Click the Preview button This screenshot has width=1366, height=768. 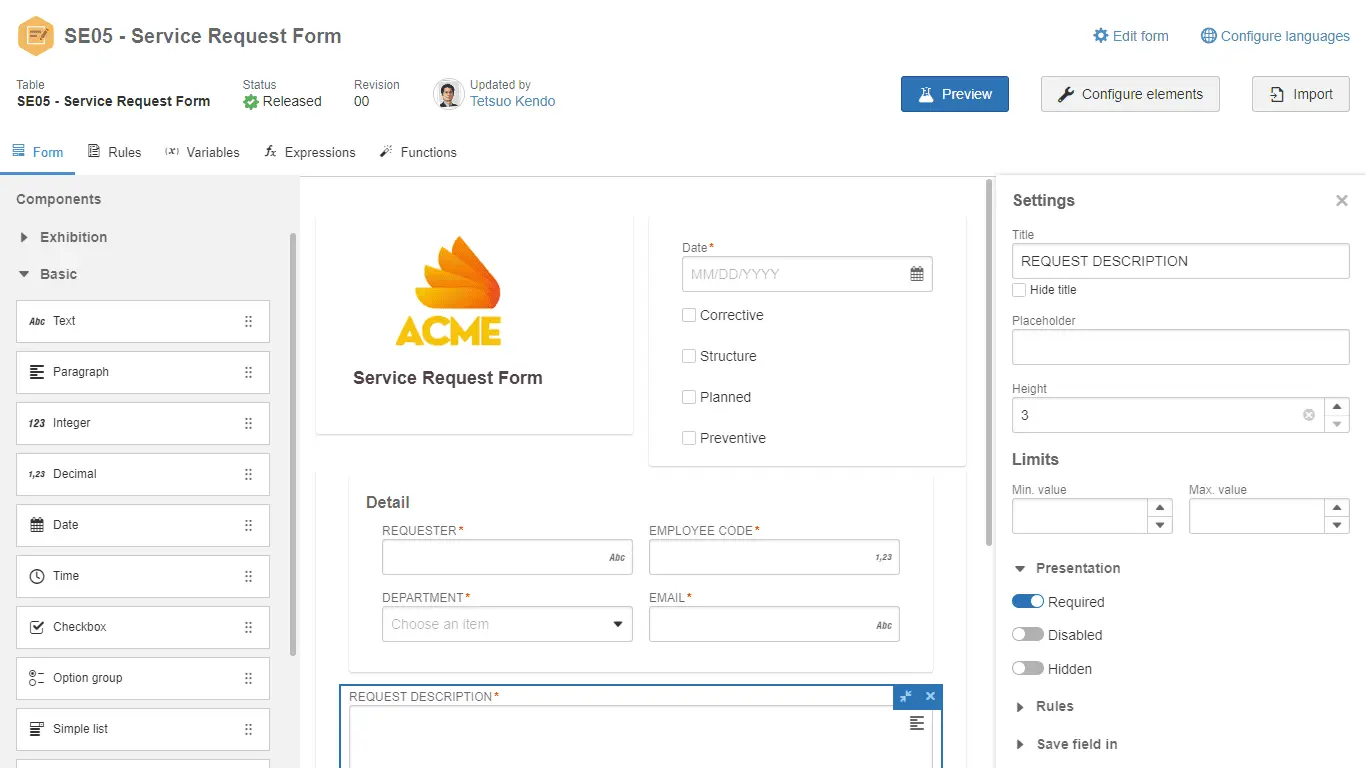pos(954,94)
